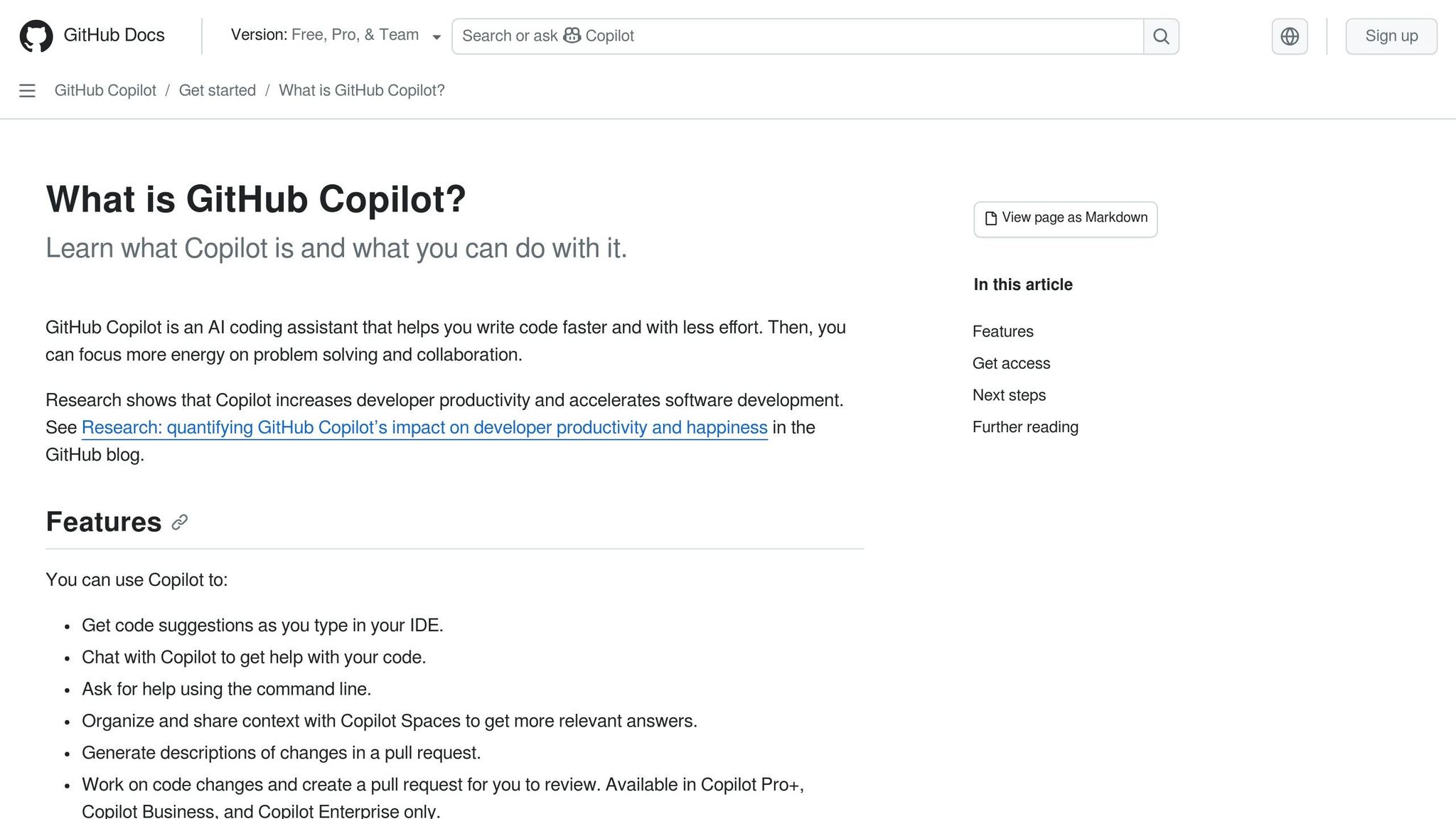Screen dimensions: 1456x819
Task: Click inside the Search or ask Copilot field
Action: (x=782, y=36)
